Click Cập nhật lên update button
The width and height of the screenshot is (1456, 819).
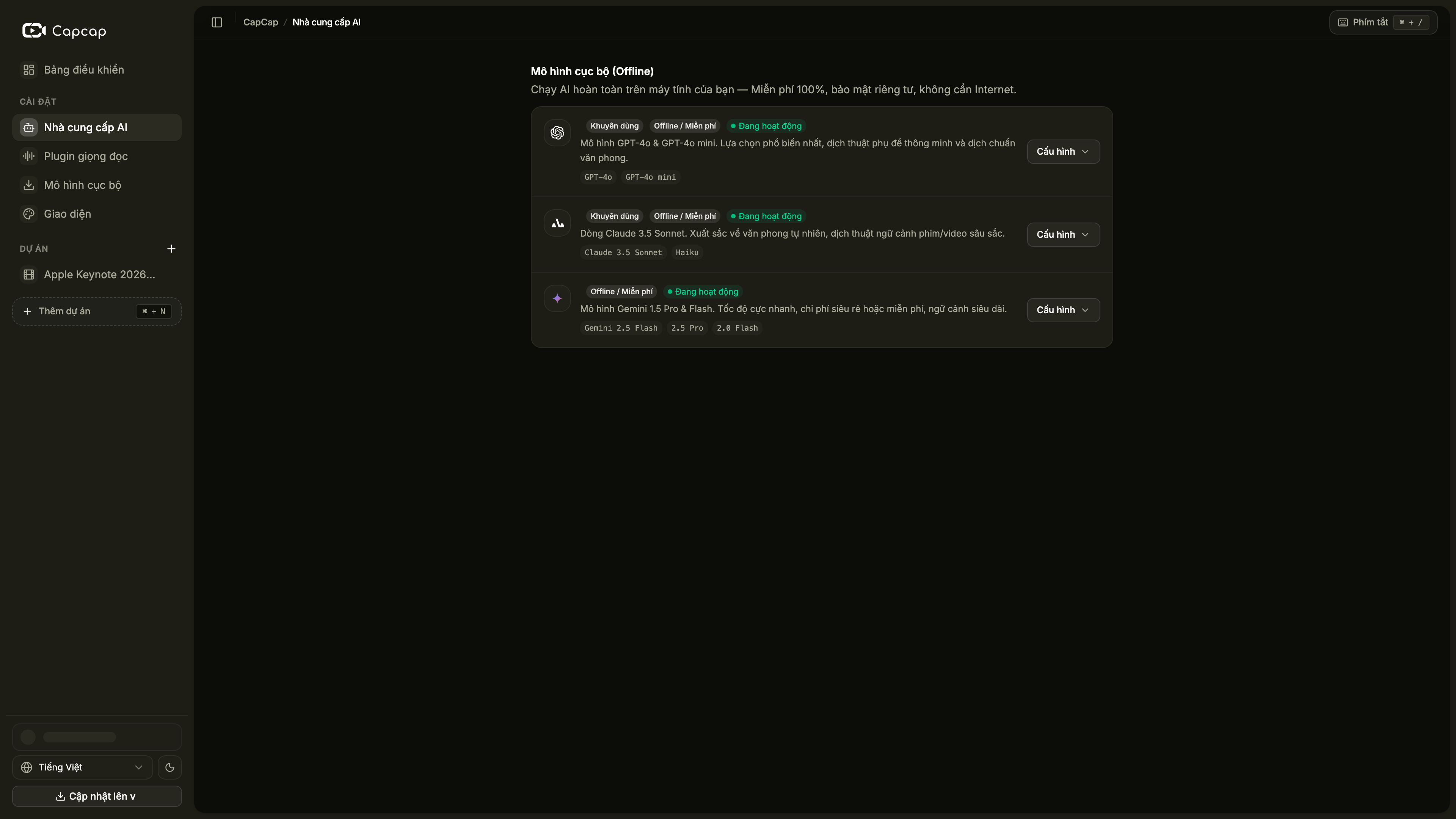coord(97,796)
